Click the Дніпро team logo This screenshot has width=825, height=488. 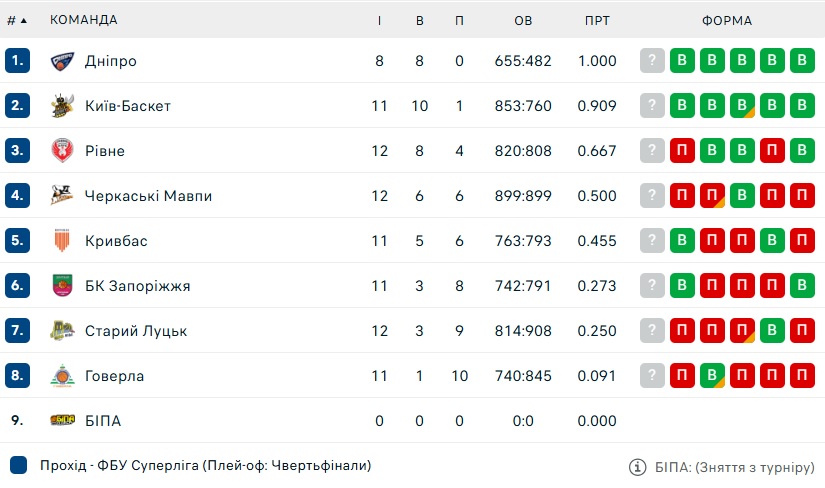coord(62,61)
